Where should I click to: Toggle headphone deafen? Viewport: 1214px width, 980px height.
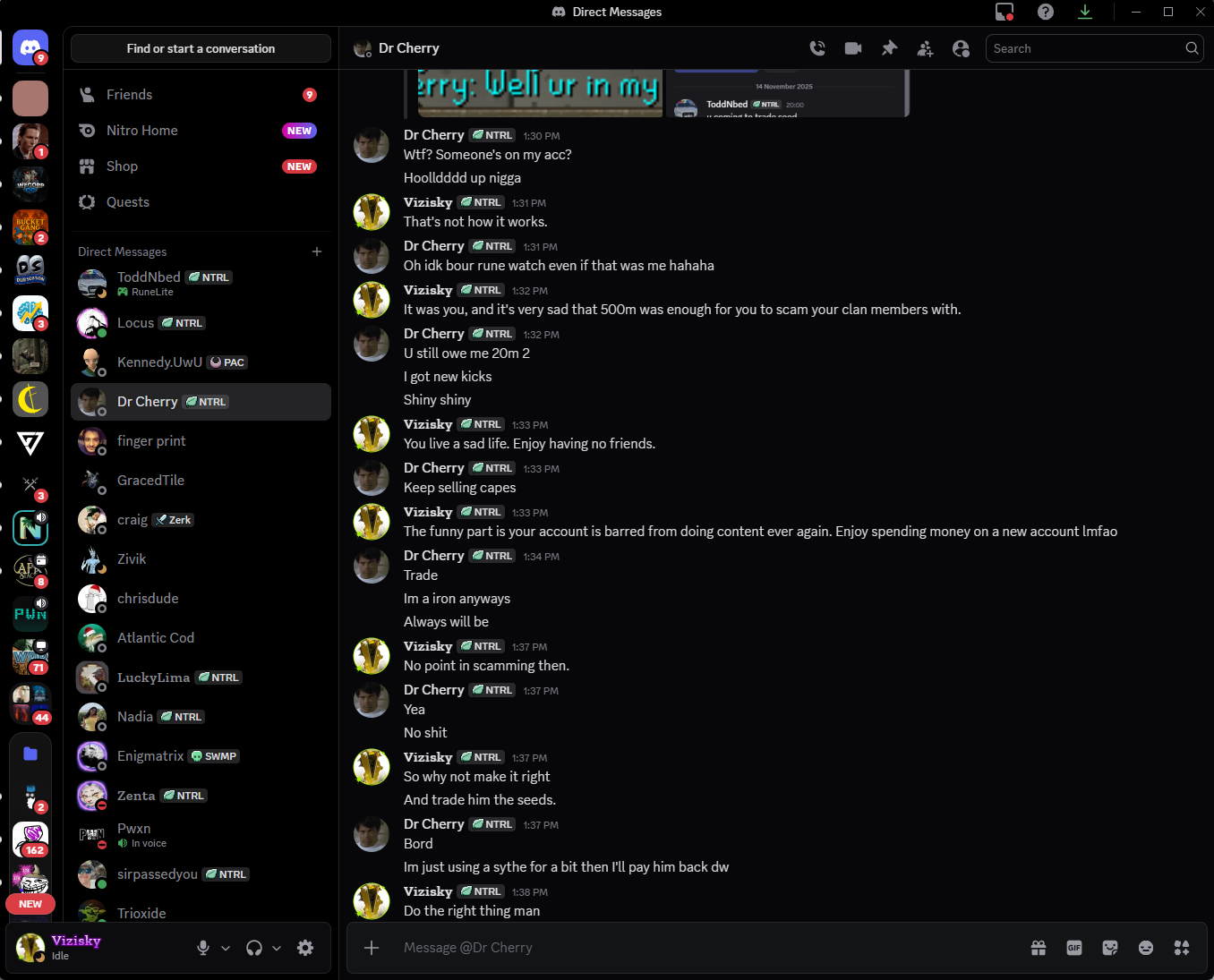pos(254,948)
